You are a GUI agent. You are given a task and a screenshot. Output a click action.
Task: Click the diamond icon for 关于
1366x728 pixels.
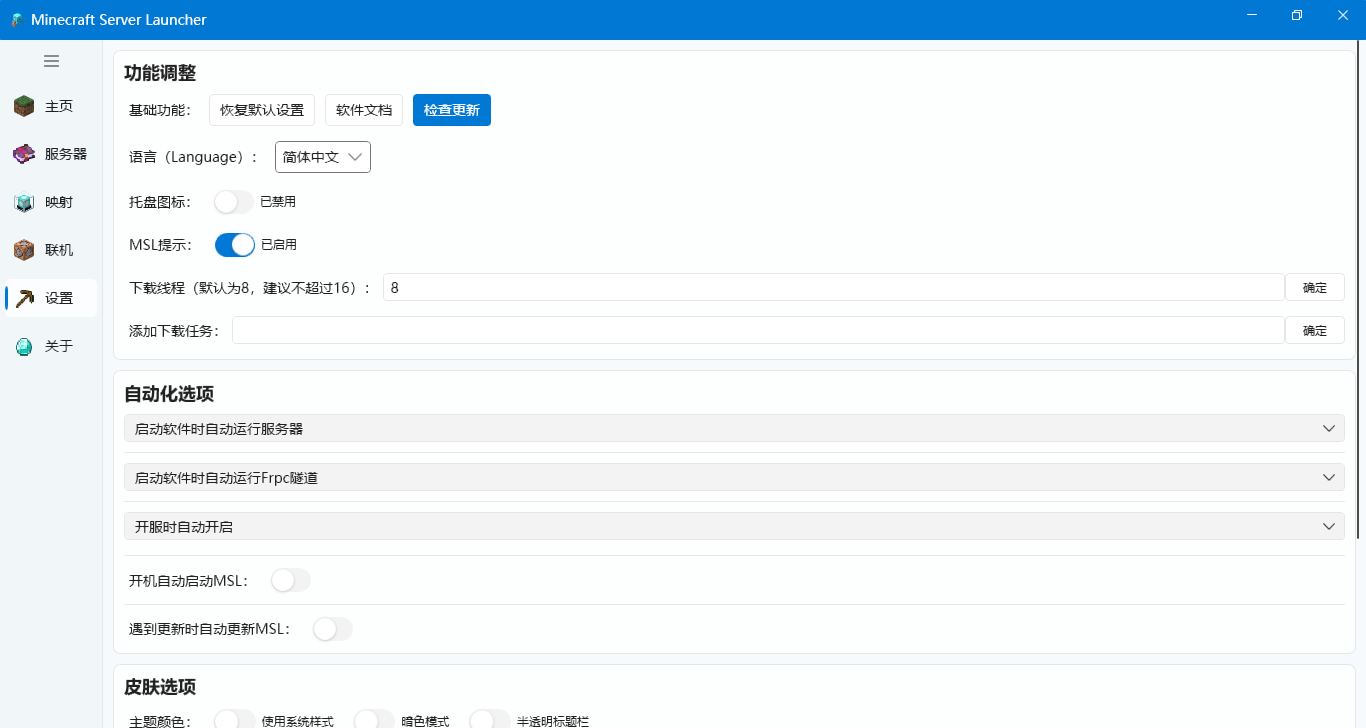pos(24,346)
